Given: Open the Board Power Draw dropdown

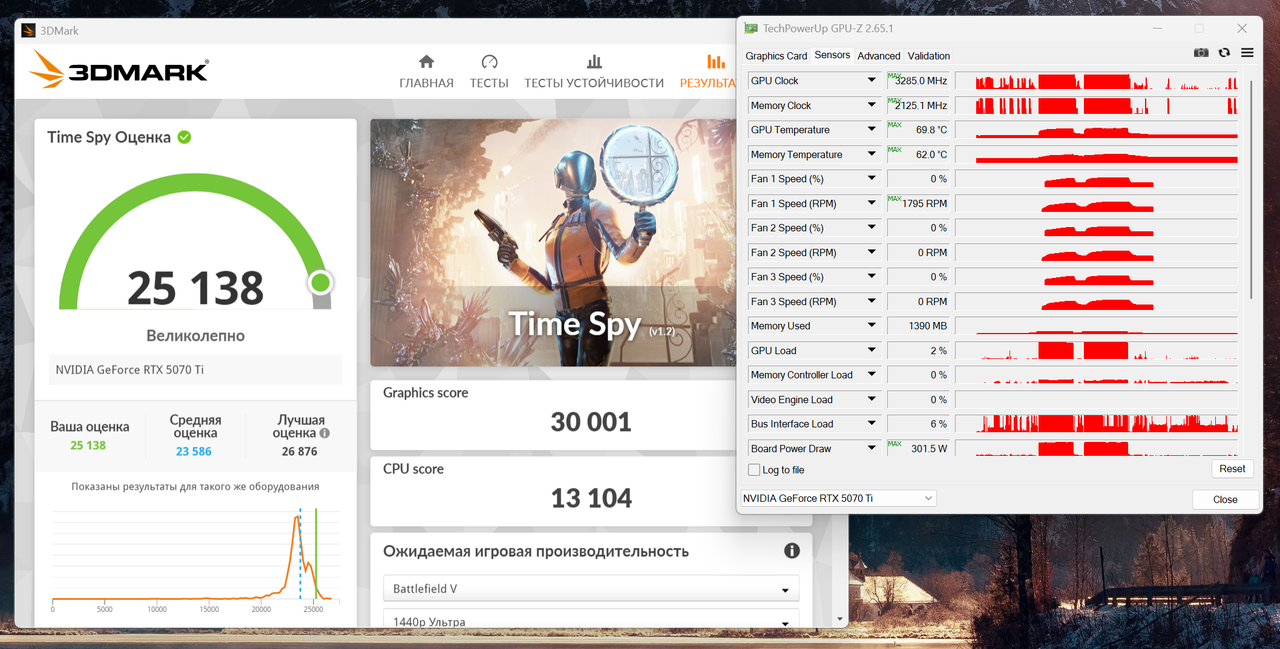Looking at the screenshot, I should (x=871, y=448).
